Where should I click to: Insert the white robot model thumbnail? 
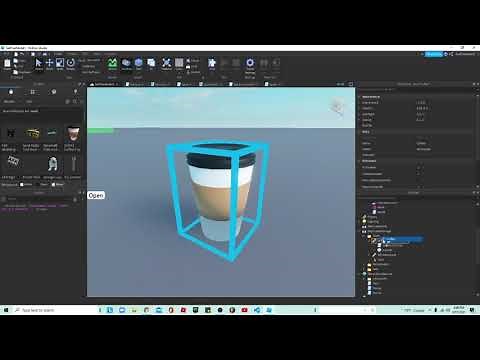pyautogui.click(x=53, y=164)
